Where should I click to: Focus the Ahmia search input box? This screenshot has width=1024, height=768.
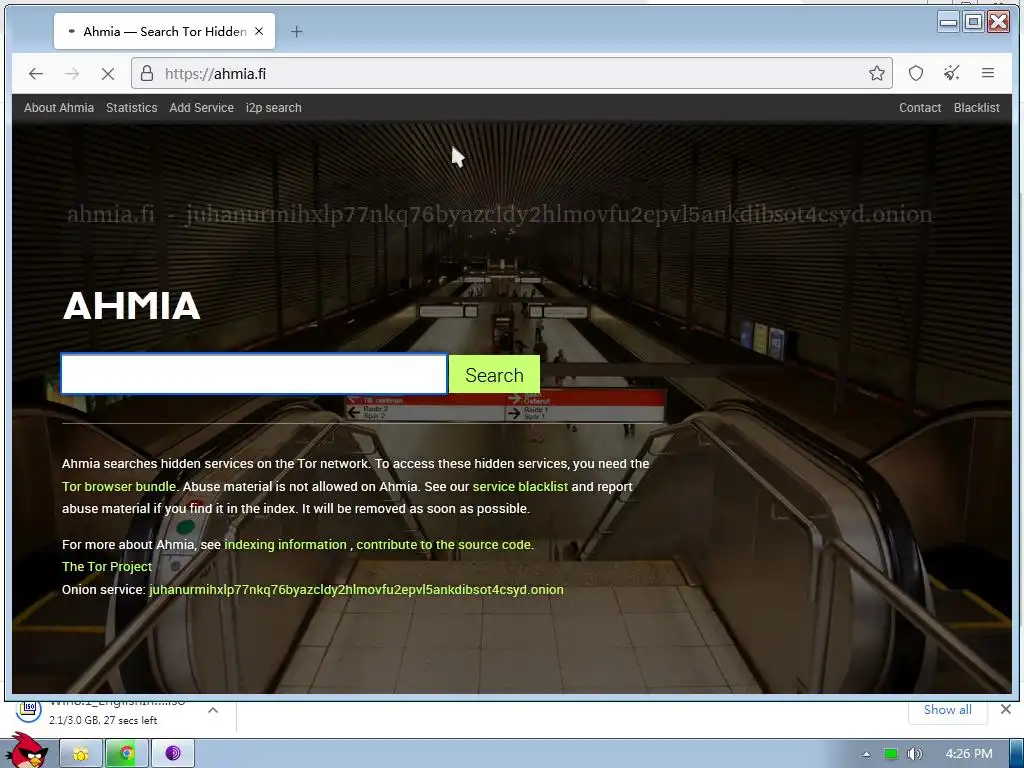pyautogui.click(x=254, y=374)
